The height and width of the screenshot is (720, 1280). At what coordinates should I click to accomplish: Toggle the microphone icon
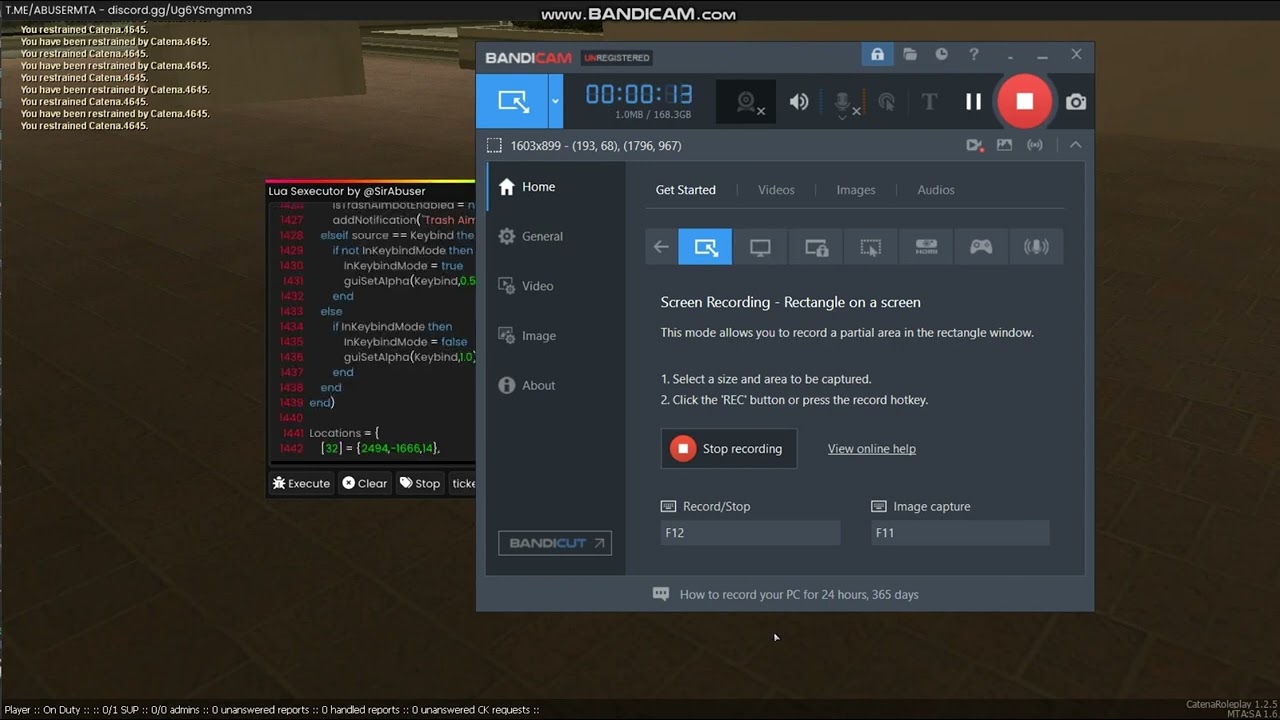(x=844, y=102)
